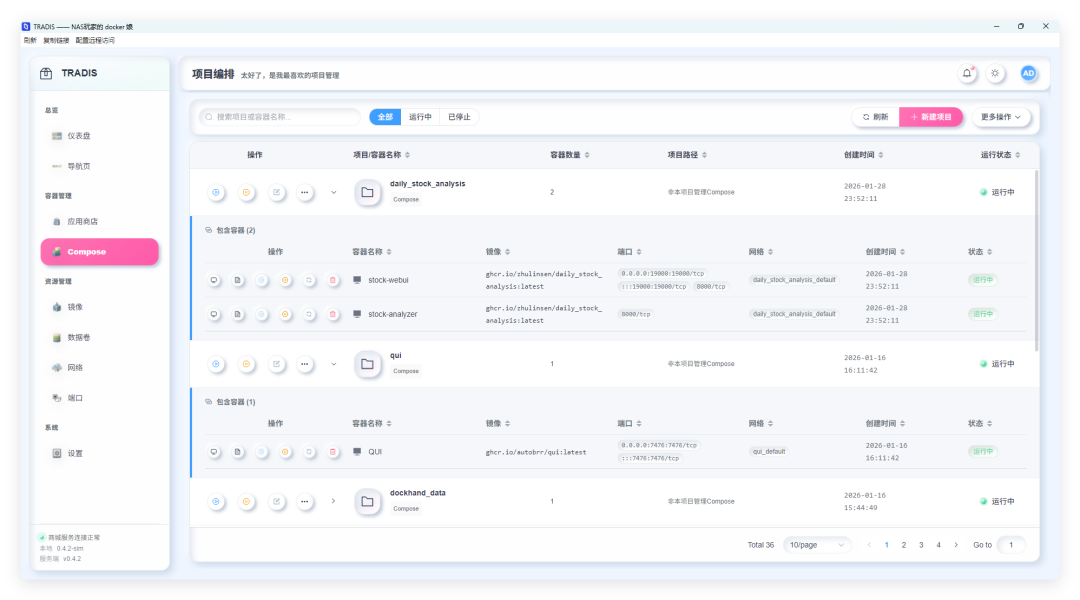Click the stock-webui container name
Image resolution: width=1080 pixels, height=600 pixels.
tap(388, 280)
